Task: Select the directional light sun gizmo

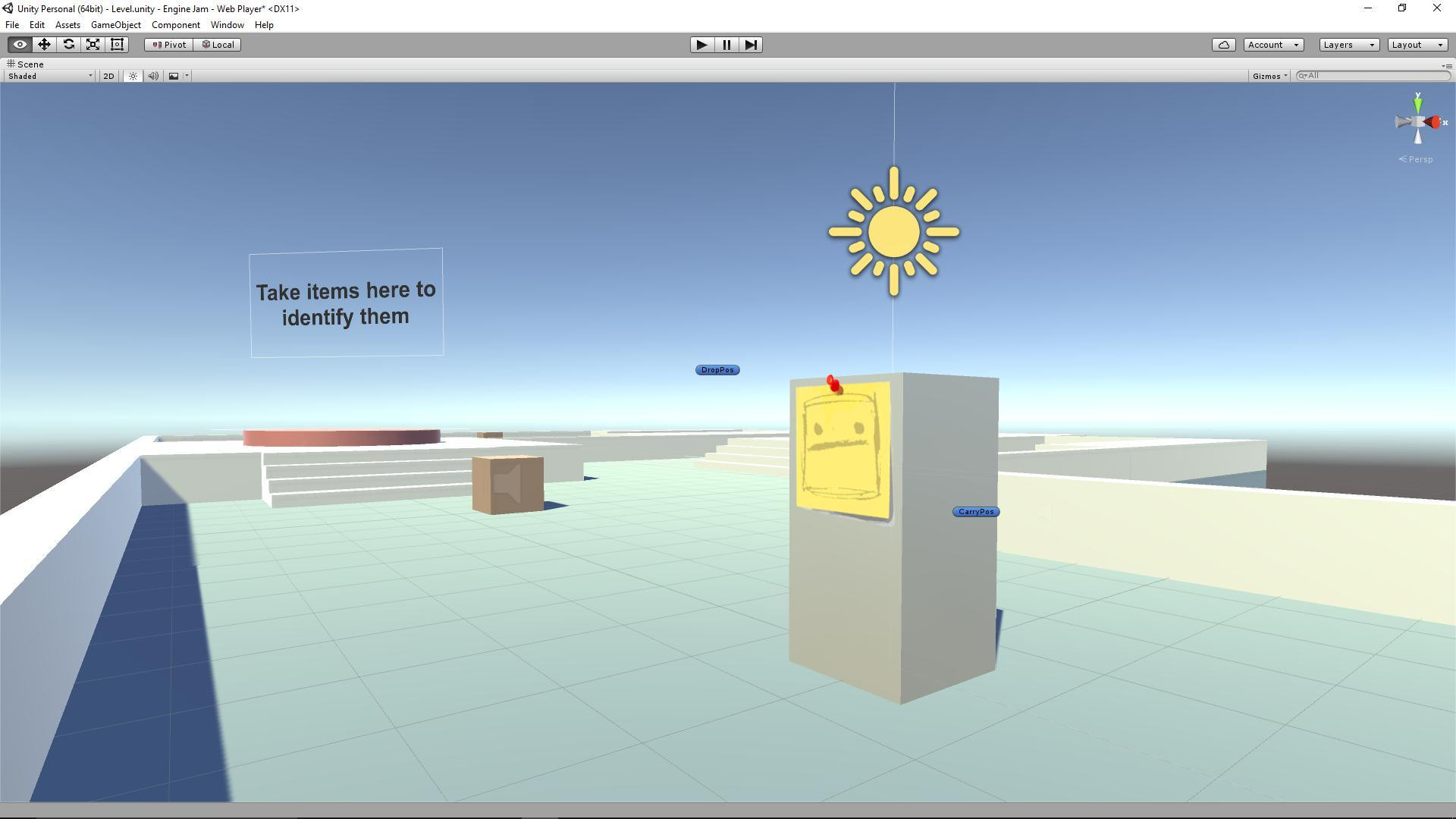Action: coord(894,232)
